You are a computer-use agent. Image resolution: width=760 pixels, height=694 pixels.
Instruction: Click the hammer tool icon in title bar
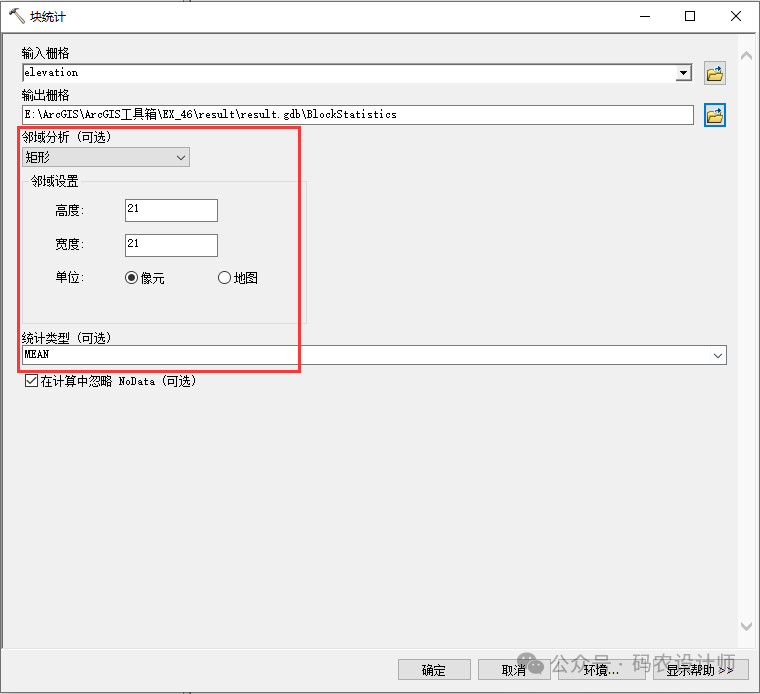[16, 17]
